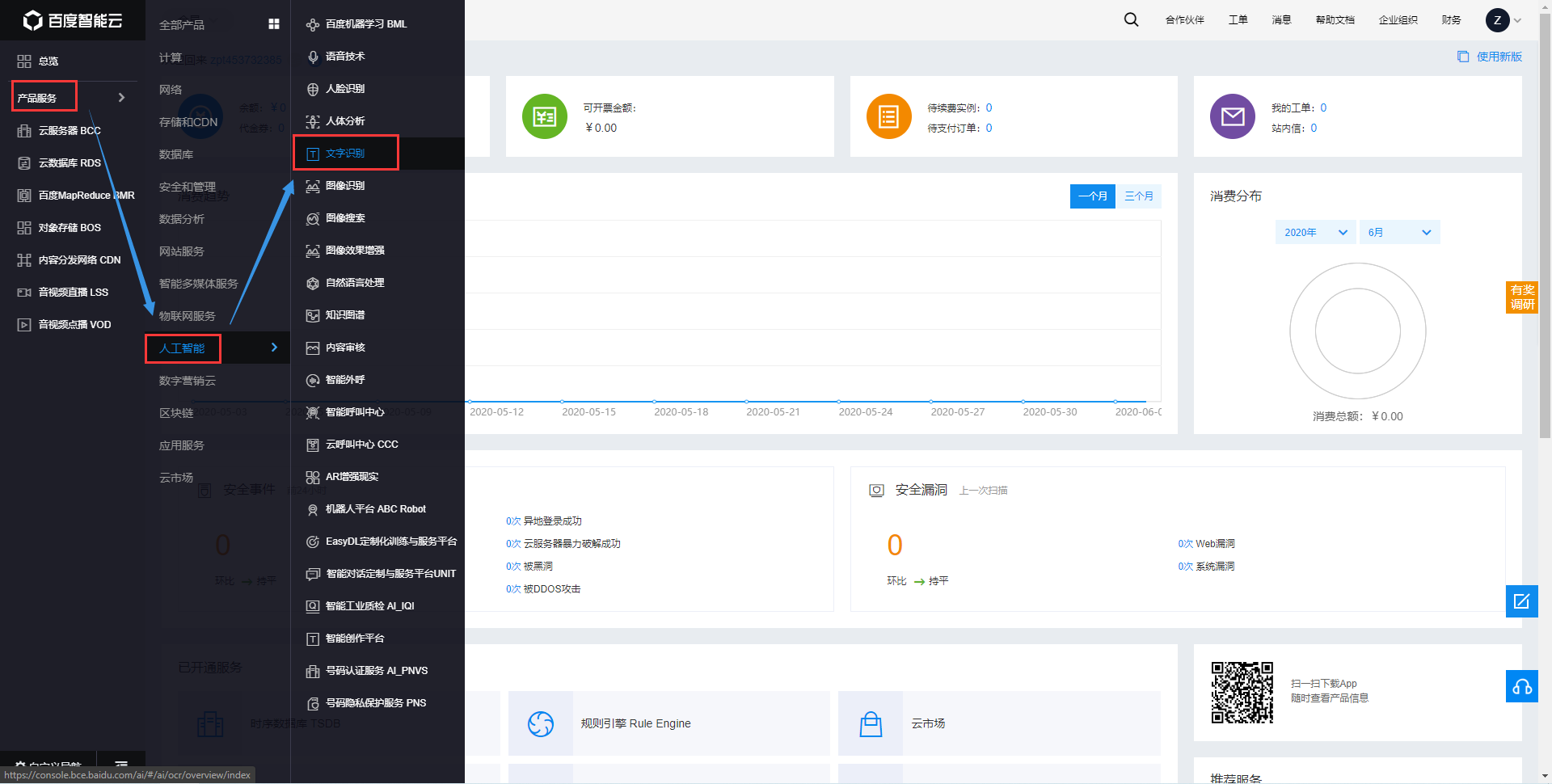The height and width of the screenshot is (784, 1552).
Task: Click the 云市场 shopping bag icon
Action: click(871, 723)
